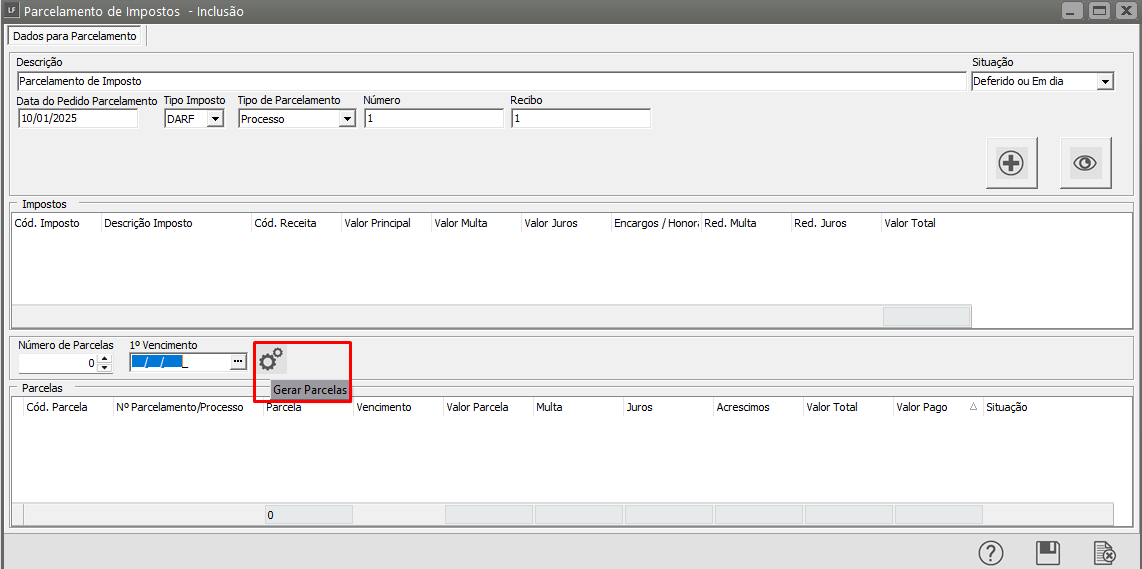Click the Cód. Imposto column header

[x=46, y=224]
